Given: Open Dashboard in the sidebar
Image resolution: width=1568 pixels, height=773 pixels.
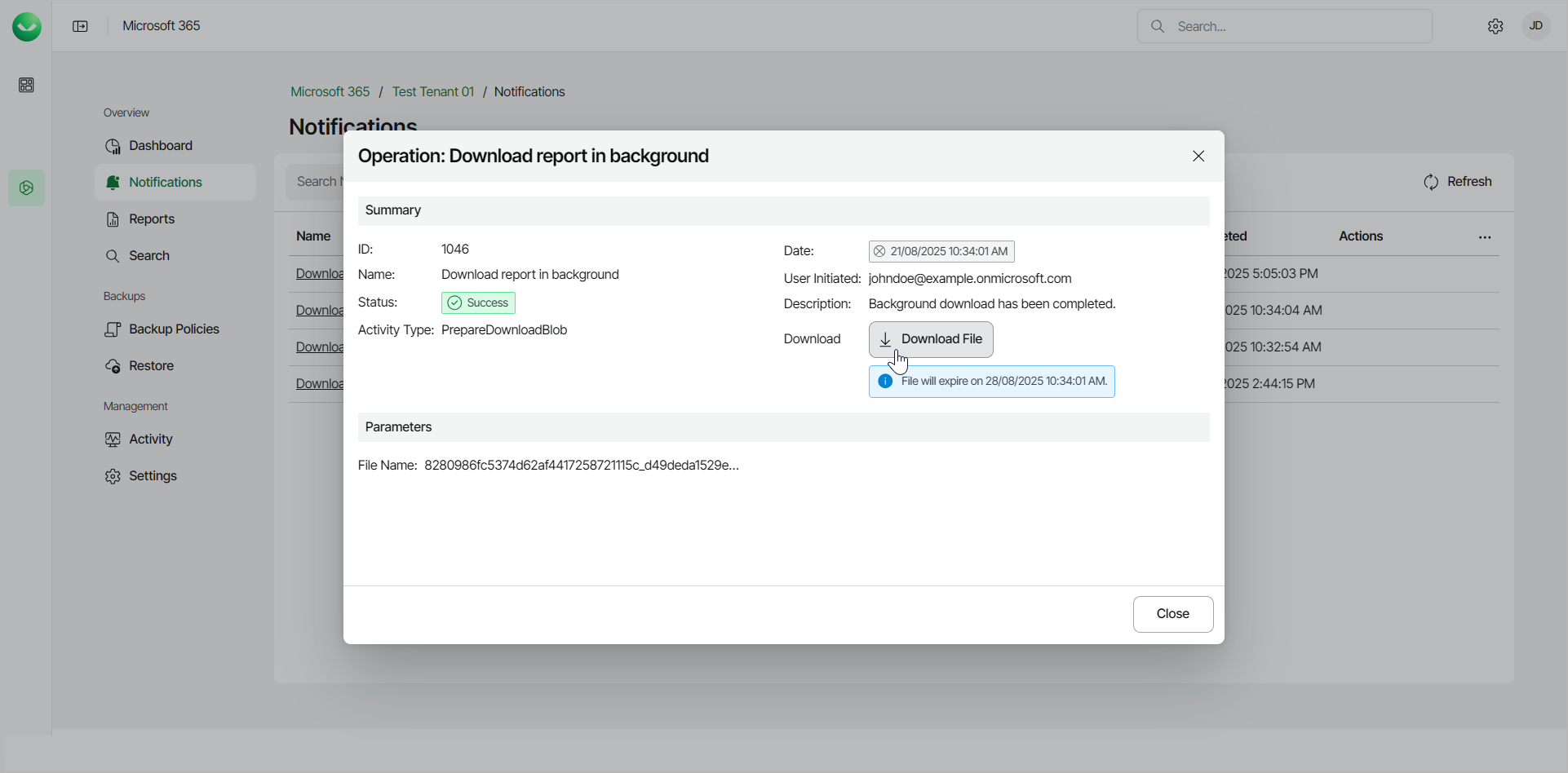Looking at the screenshot, I should pyautogui.click(x=160, y=146).
